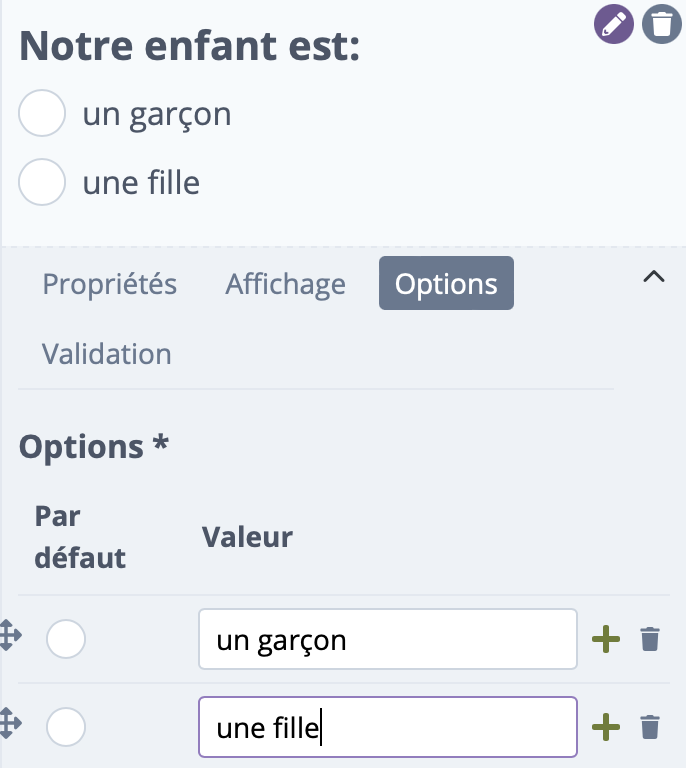Delete the 'un garçon' option row
Viewport: 686px width, 768px height.
coord(650,639)
